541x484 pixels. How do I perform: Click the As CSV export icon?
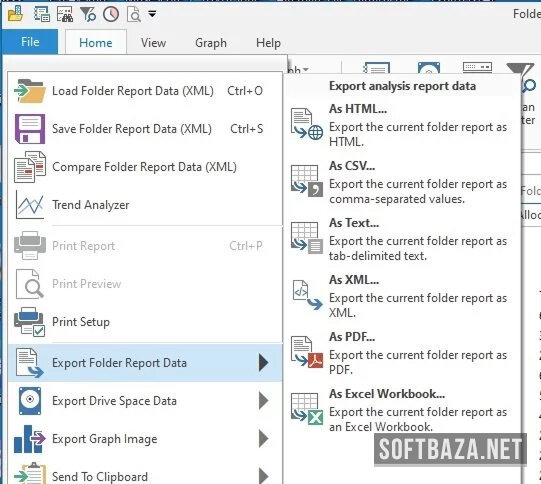(x=307, y=181)
